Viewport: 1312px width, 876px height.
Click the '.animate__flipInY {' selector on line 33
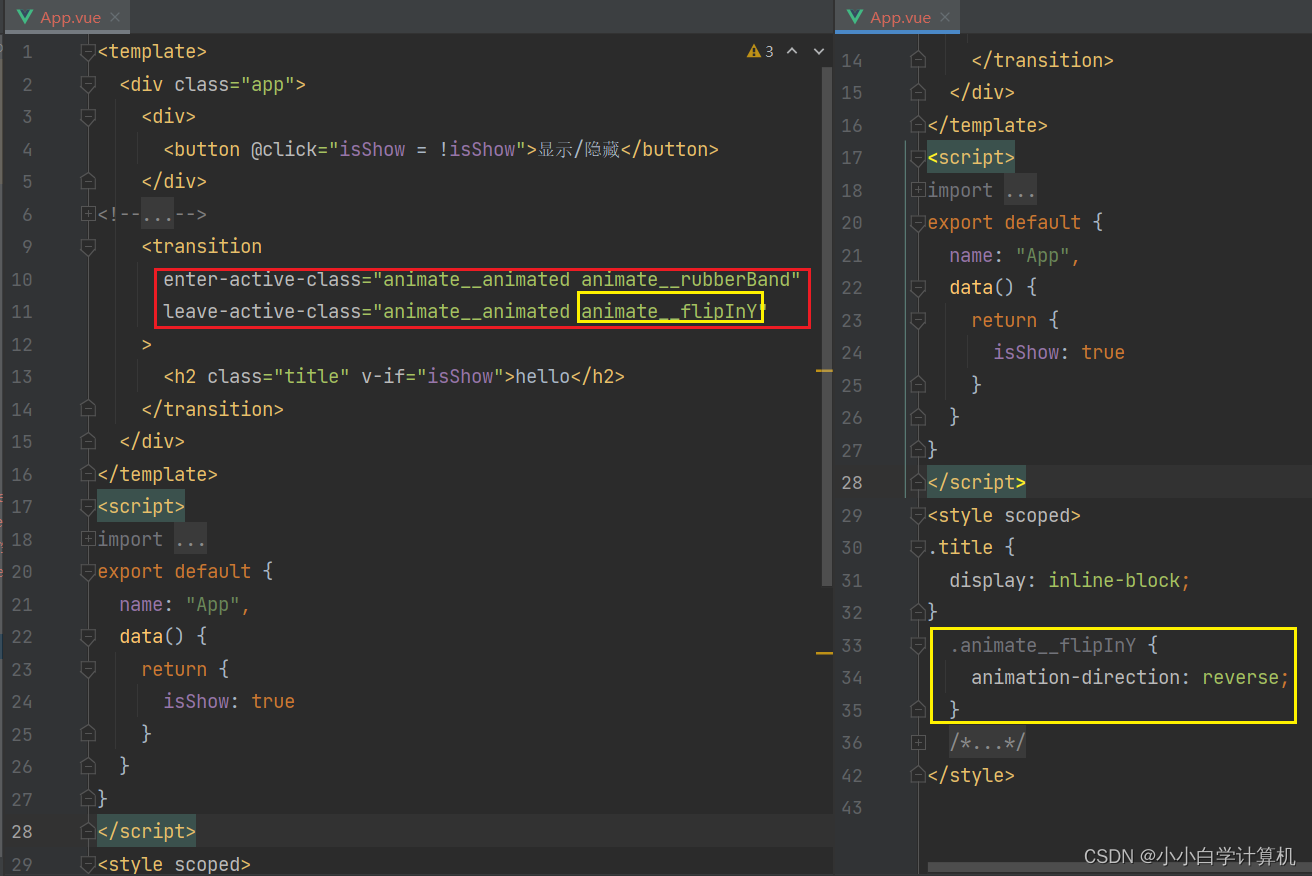click(x=1053, y=645)
